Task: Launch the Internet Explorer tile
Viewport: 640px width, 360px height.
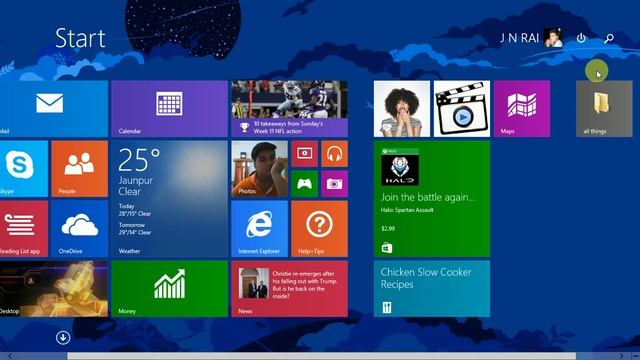Action: coord(260,229)
